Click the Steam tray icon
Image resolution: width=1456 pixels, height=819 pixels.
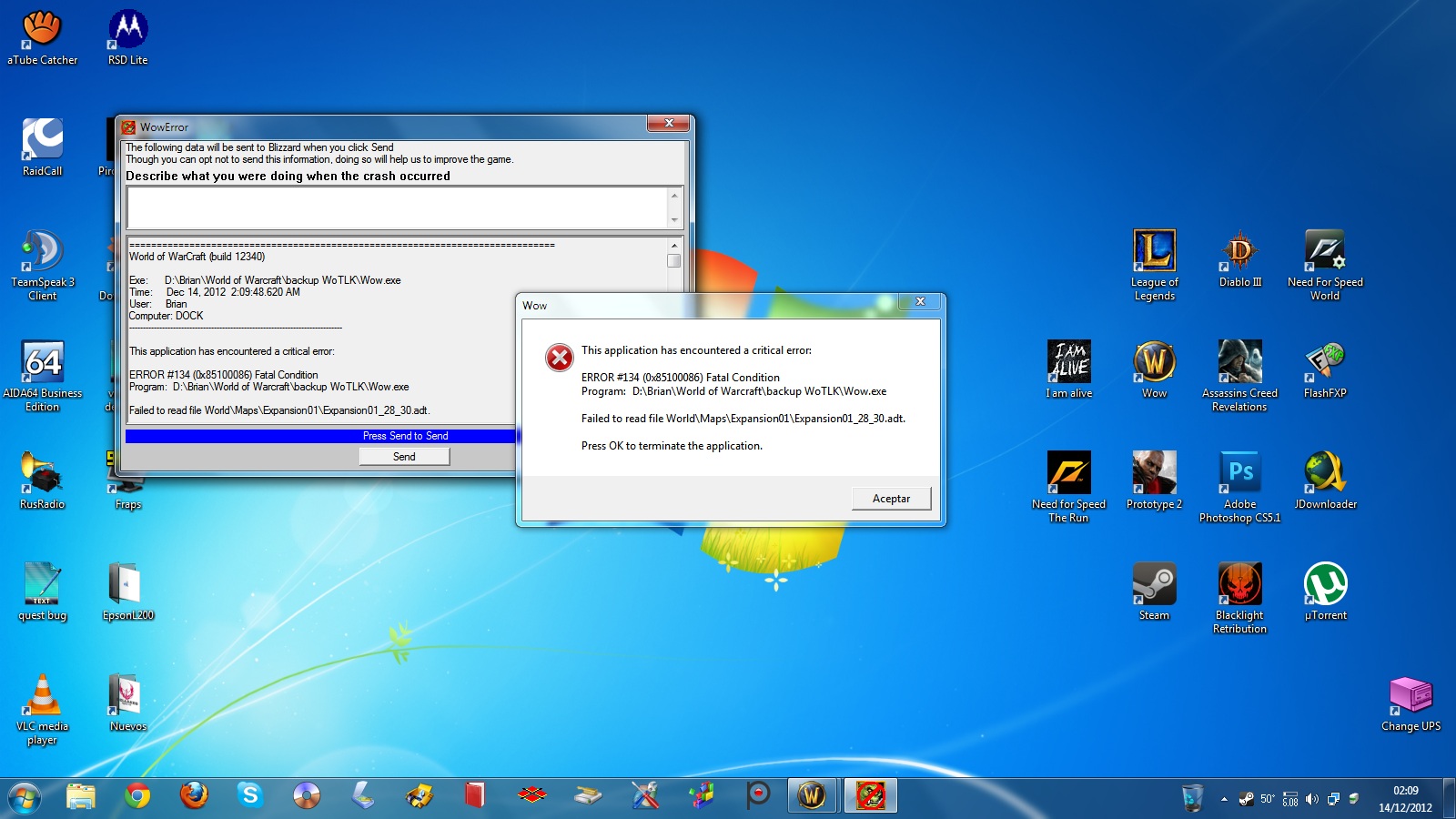point(1246,799)
